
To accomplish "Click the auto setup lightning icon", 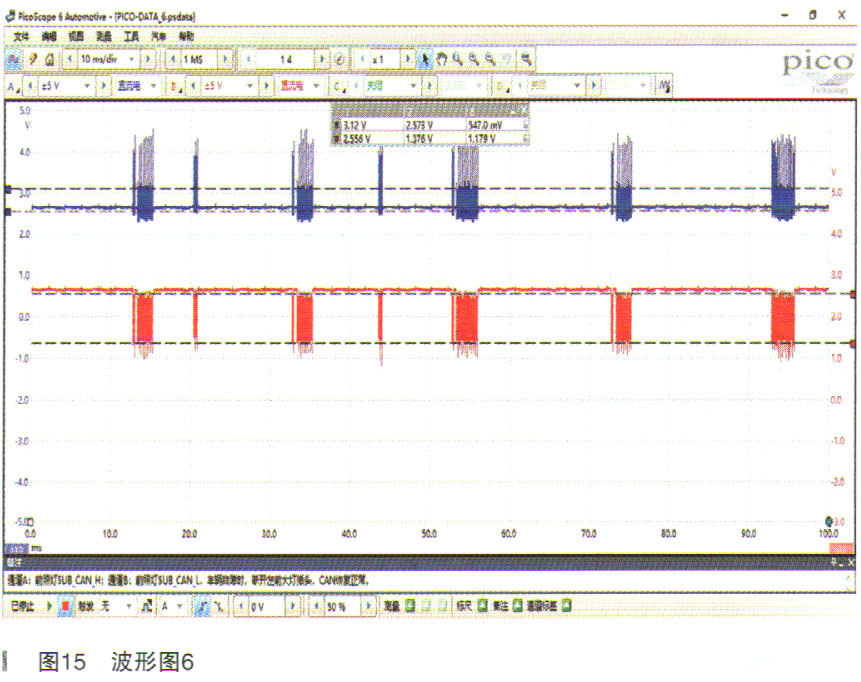I will point(33,59).
